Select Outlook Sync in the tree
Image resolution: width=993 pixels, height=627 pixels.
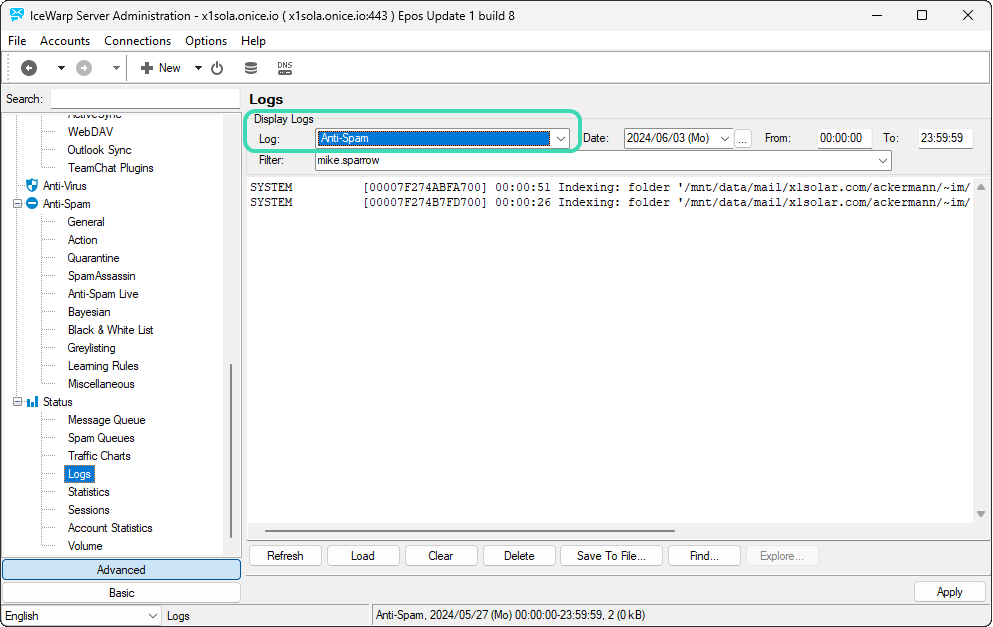99,150
